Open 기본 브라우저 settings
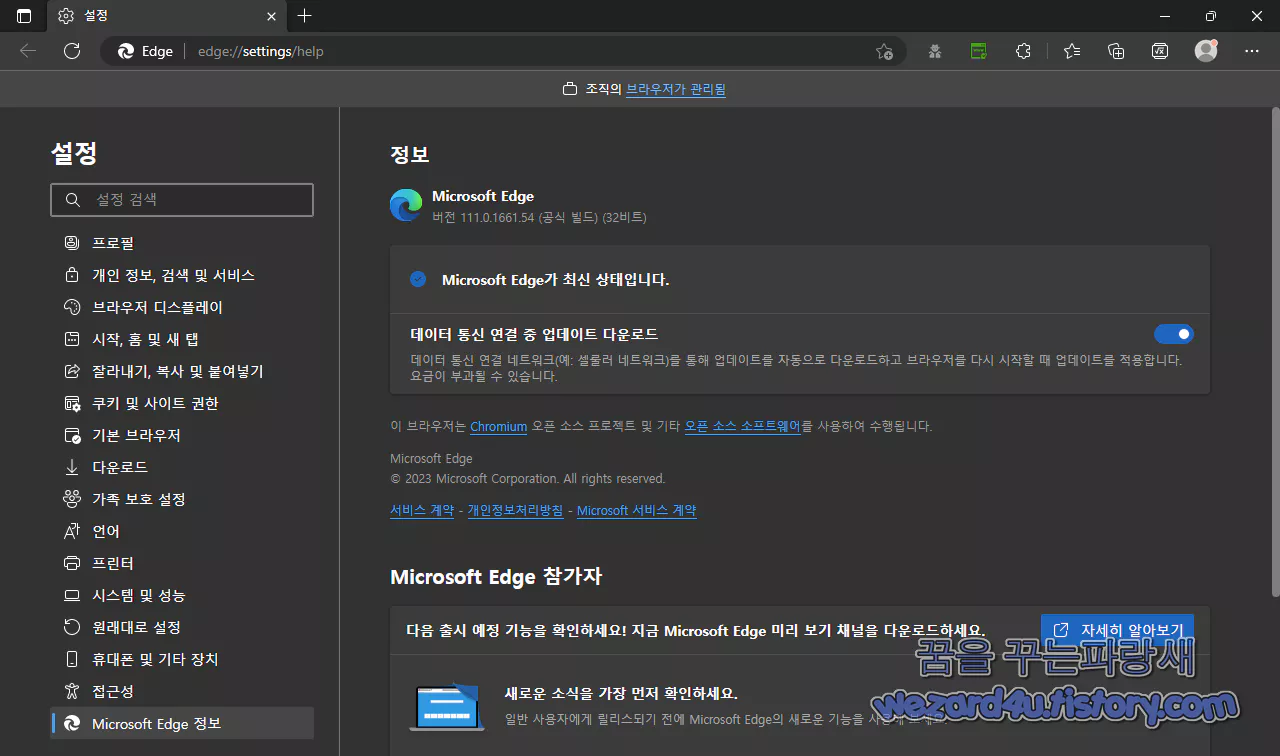The width and height of the screenshot is (1280, 756). pos(182,435)
